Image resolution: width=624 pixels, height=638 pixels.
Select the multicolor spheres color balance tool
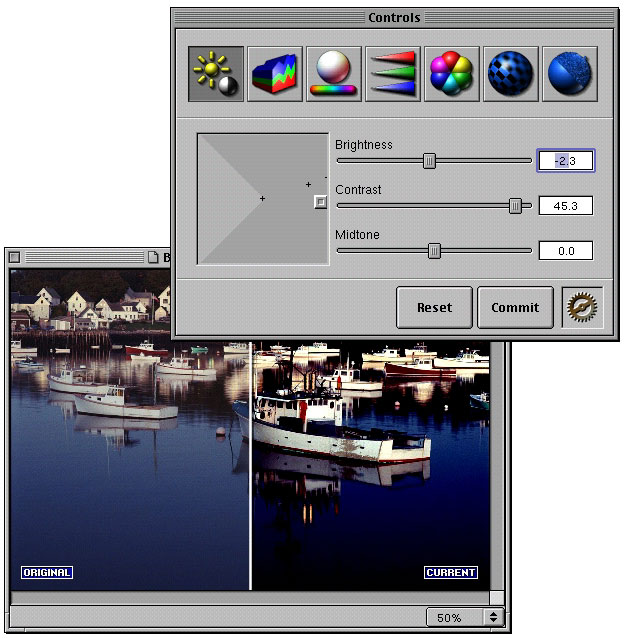pos(452,74)
